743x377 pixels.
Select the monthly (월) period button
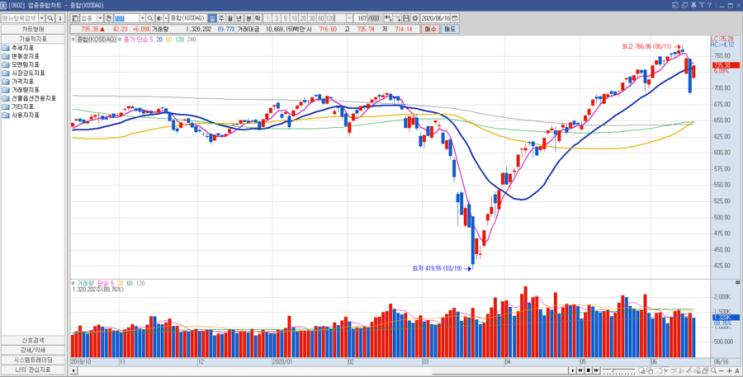coord(229,18)
